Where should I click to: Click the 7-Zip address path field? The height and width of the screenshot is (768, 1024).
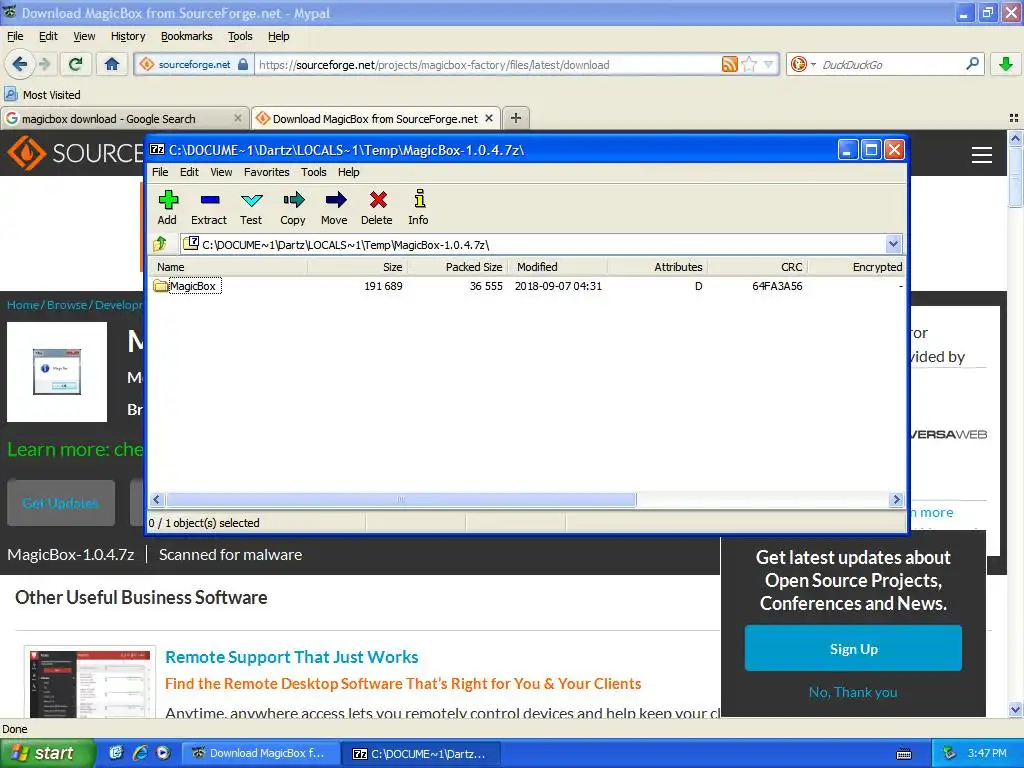pos(533,244)
